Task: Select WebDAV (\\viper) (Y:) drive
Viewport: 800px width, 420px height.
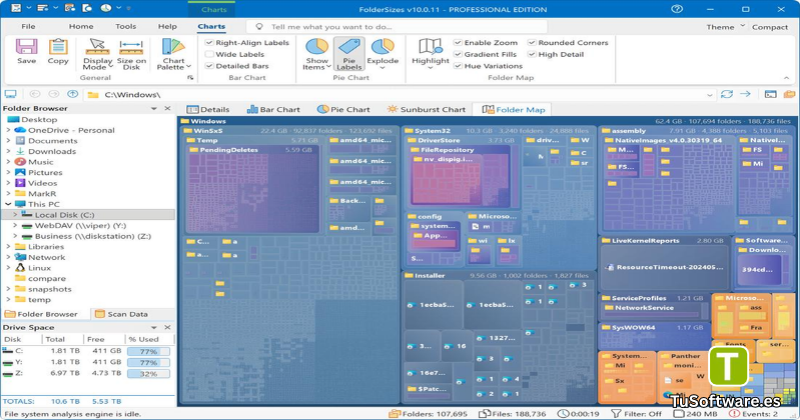Action: tap(80, 226)
